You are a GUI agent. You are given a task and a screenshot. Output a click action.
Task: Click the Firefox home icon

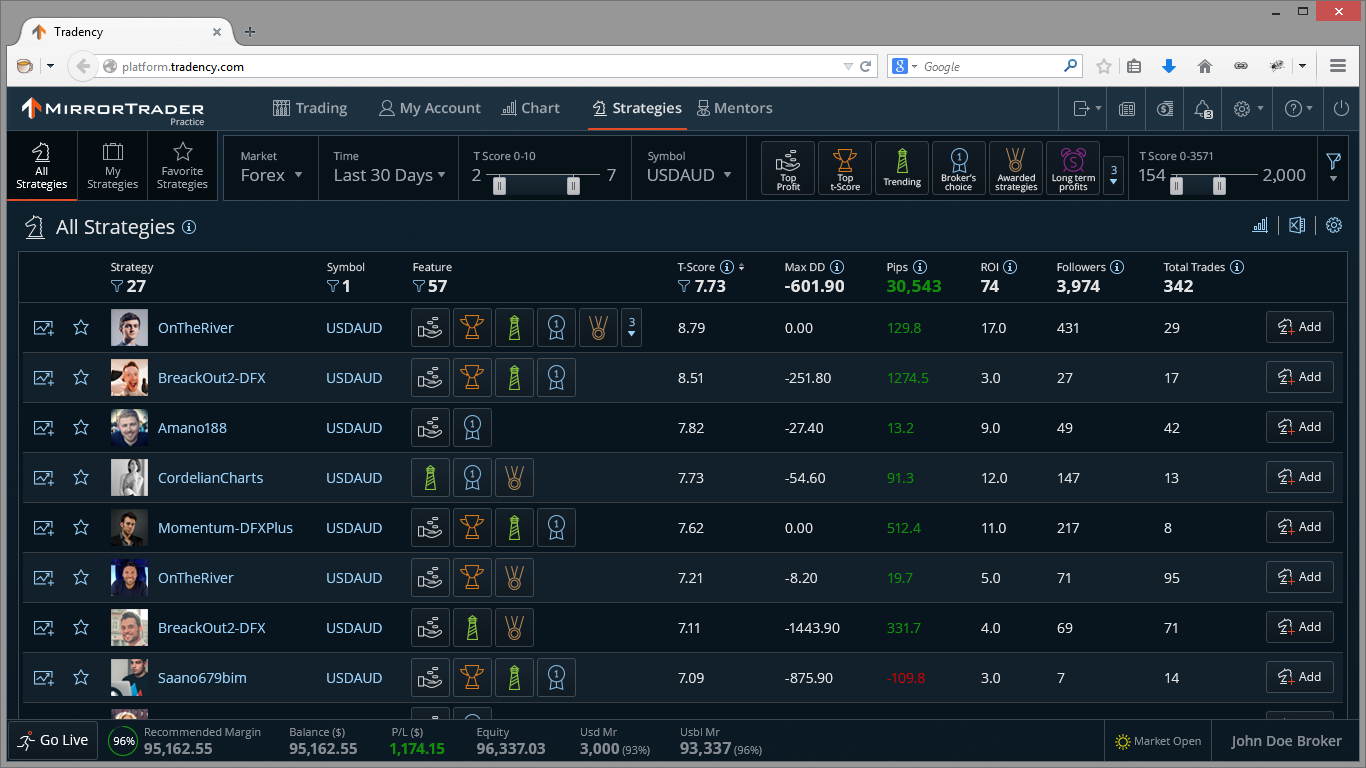(1205, 66)
